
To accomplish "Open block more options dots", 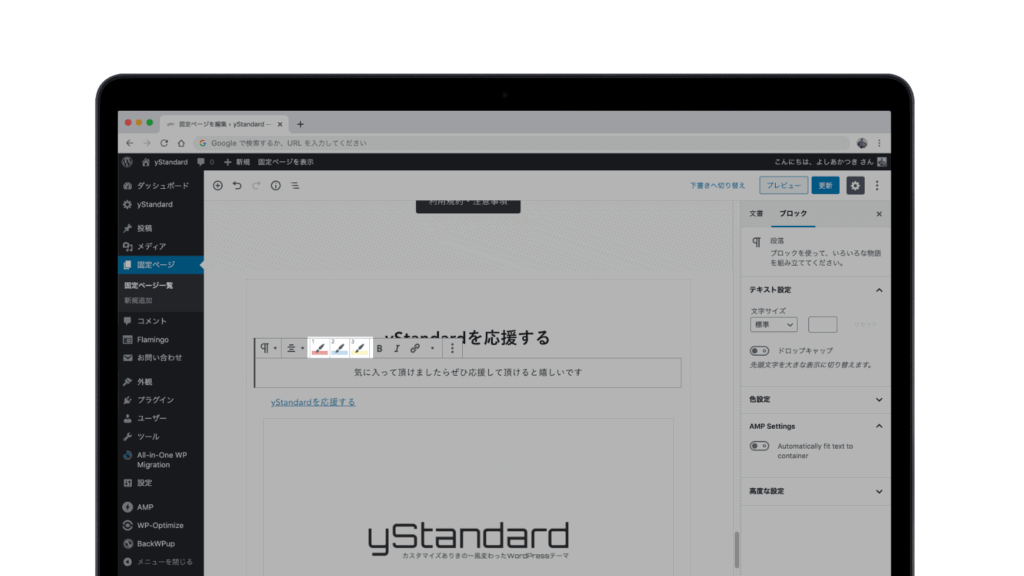I will click(x=452, y=349).
